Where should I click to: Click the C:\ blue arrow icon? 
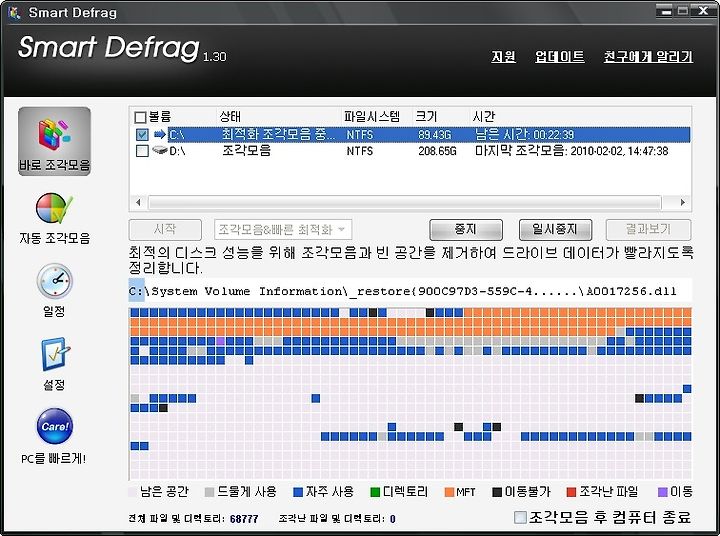159,135
